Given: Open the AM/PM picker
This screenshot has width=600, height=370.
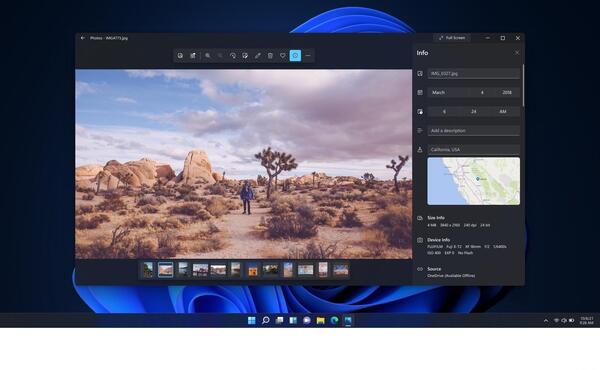Looking at the screenshot, I should pos(503,111).
